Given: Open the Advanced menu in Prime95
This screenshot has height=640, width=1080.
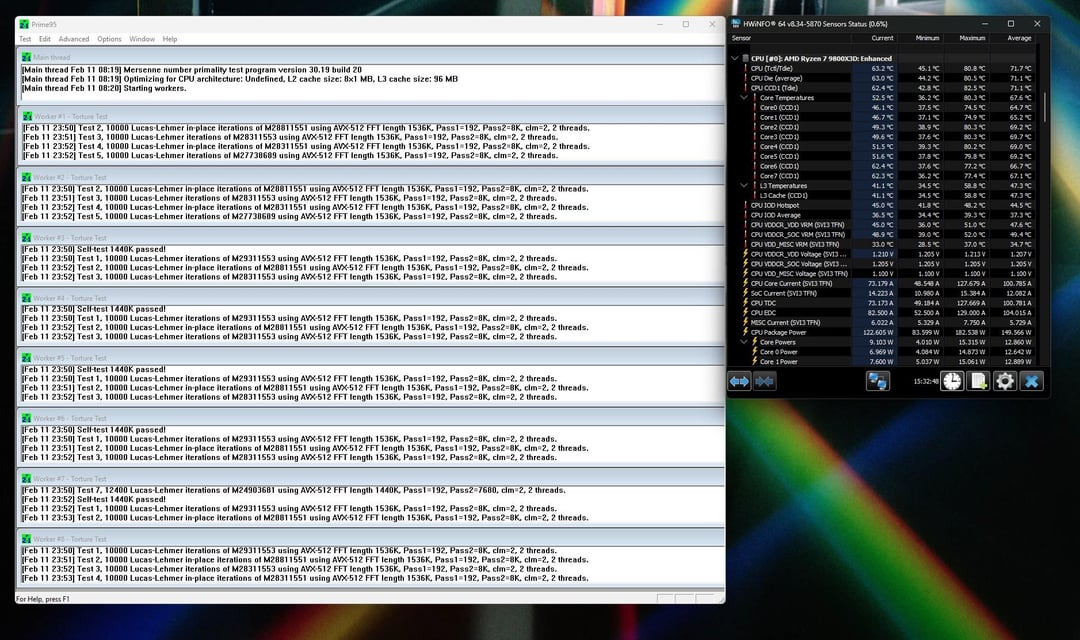Looking at the screenshot, I should point(73,39).
